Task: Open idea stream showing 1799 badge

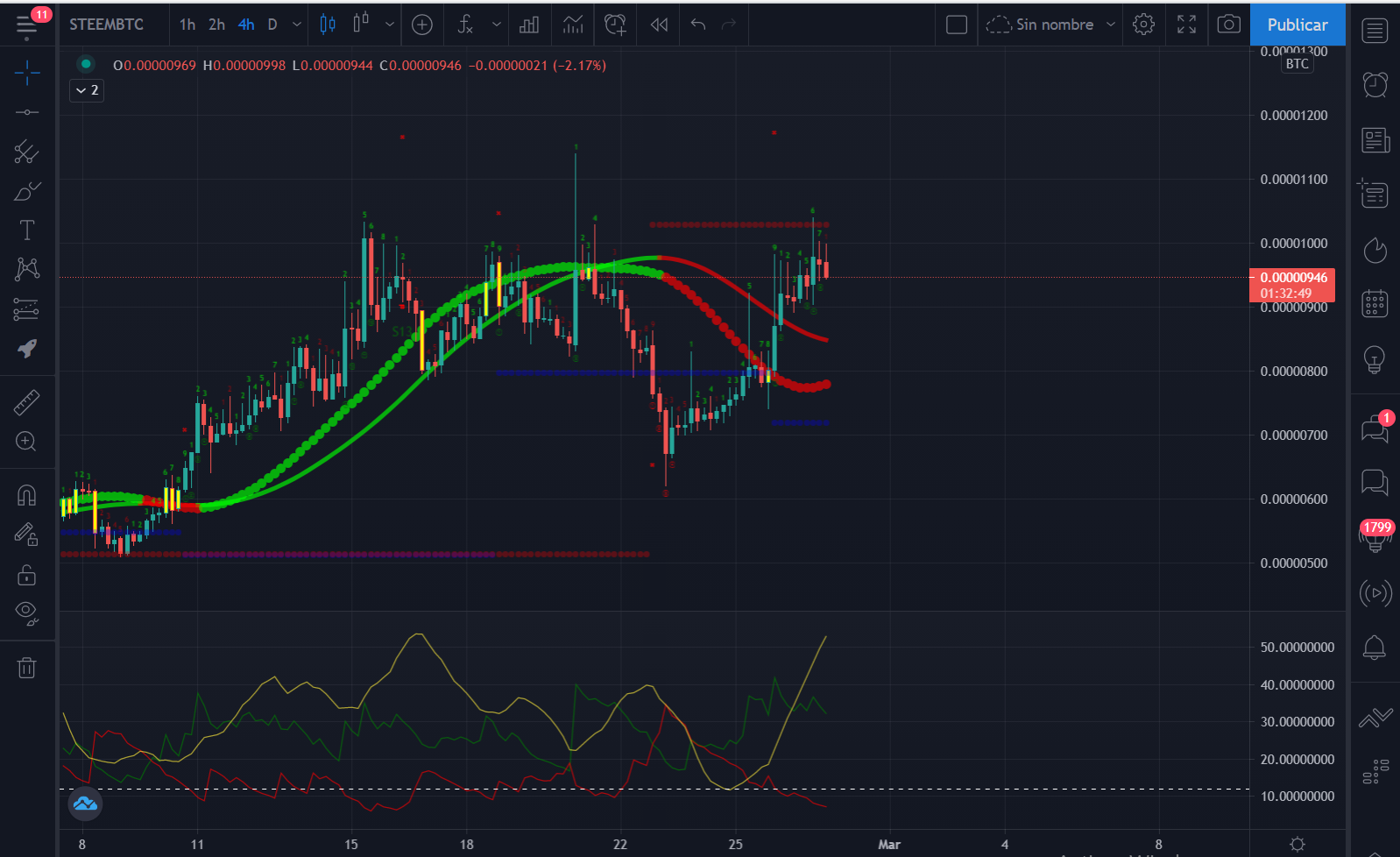Action: pos(1375,535)
